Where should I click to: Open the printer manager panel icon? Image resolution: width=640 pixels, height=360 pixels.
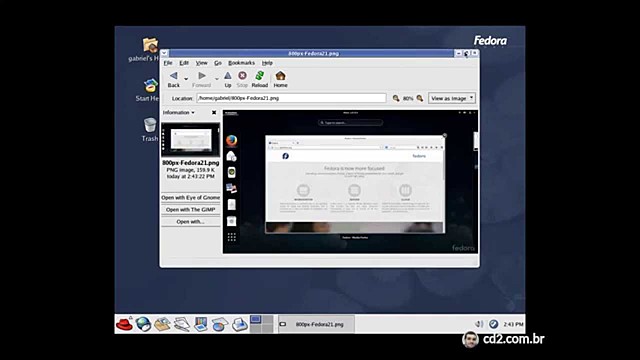pyautogui.click(x=240, y=324)
